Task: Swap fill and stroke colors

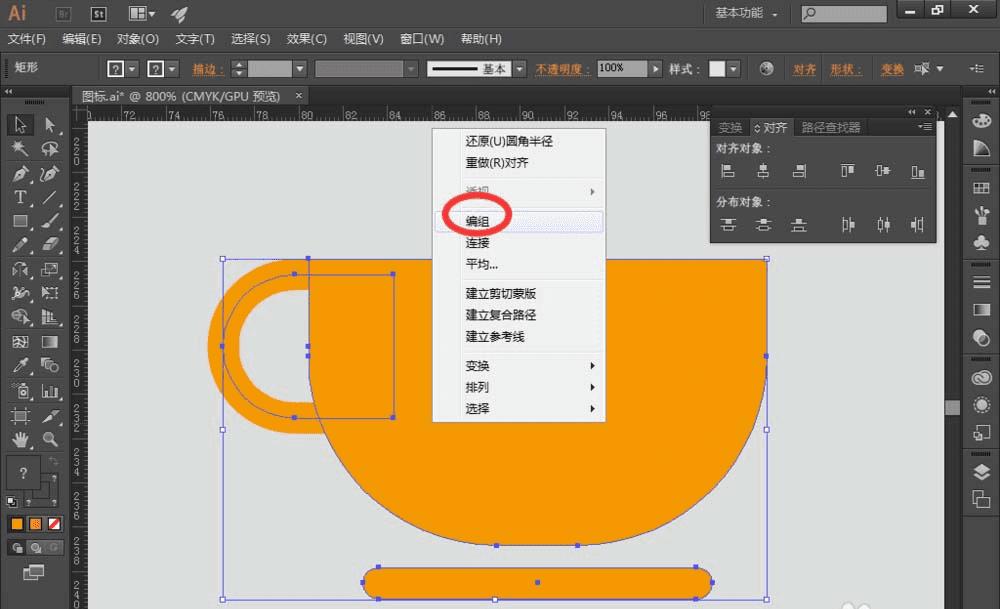Action: point(54,461)
